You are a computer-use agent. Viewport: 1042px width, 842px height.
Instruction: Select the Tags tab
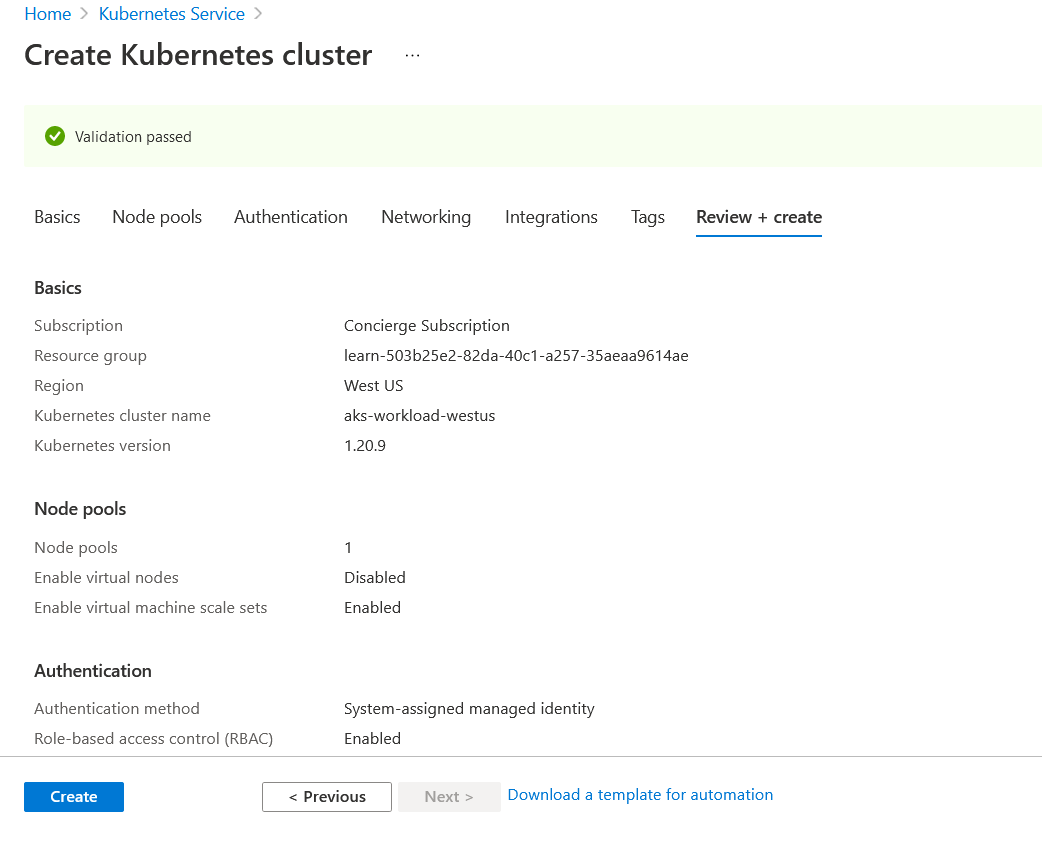pyautogui.click(x=648, y=217)
